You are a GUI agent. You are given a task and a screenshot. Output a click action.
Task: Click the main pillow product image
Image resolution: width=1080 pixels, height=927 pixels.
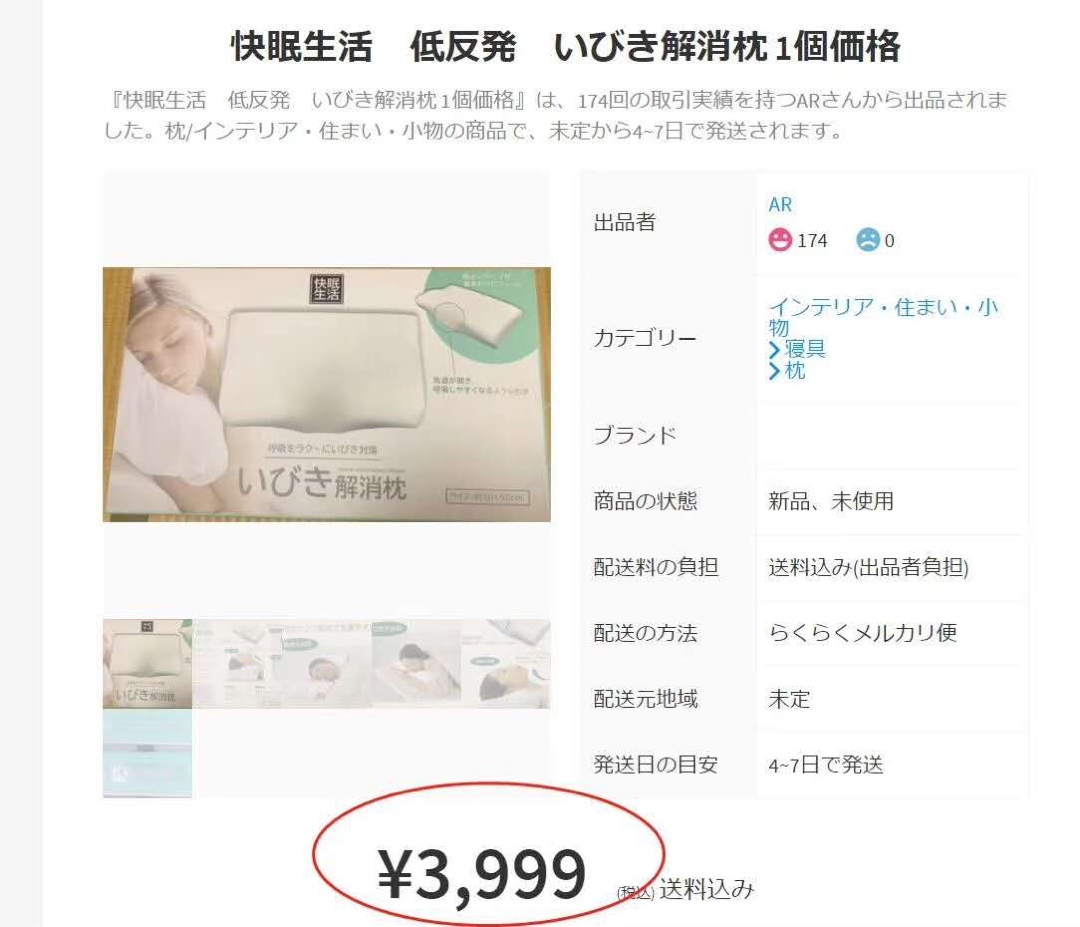326,394
